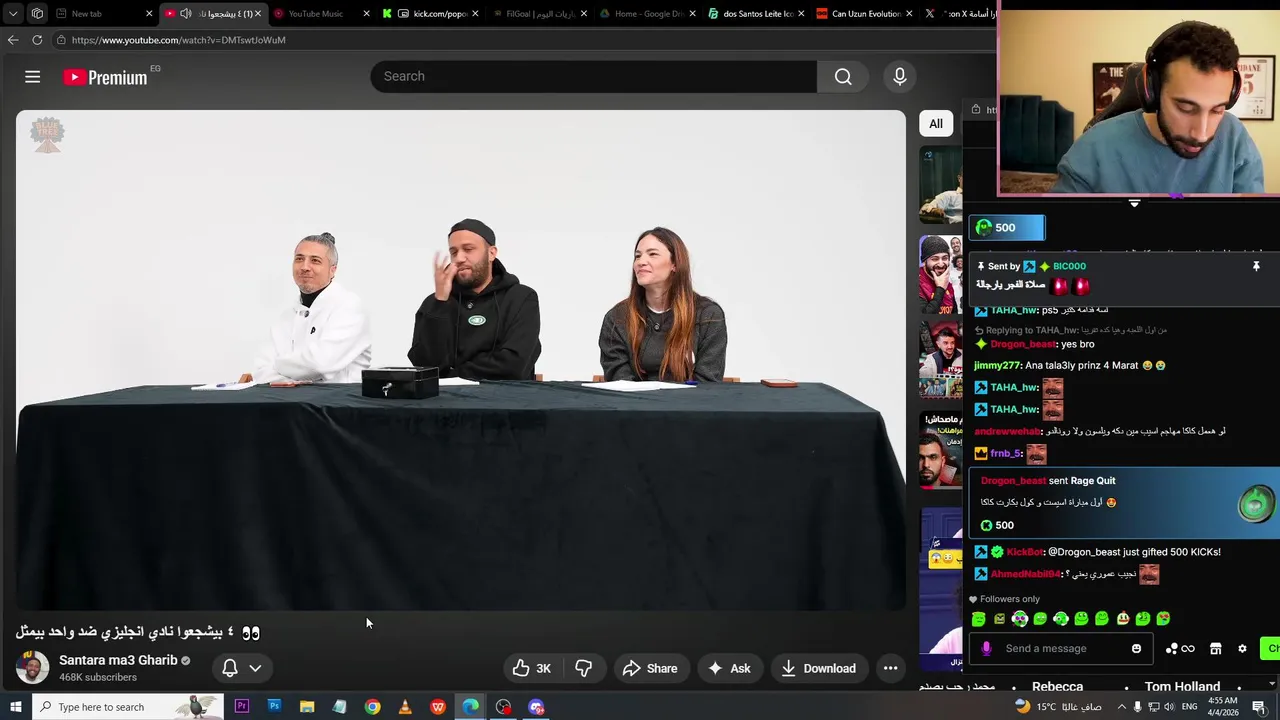Reload the page with refresh icon
The image size is (1280, 720).
pos(37,40)
